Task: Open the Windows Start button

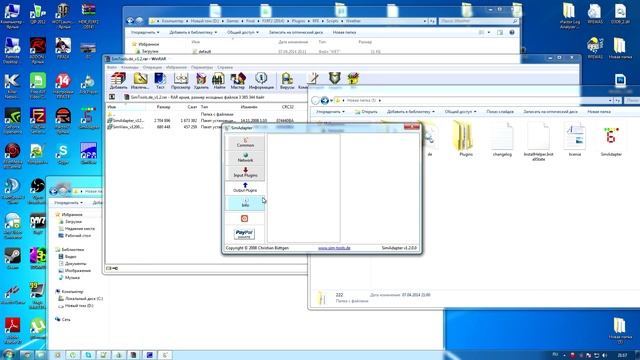Action: click(8, 355)
